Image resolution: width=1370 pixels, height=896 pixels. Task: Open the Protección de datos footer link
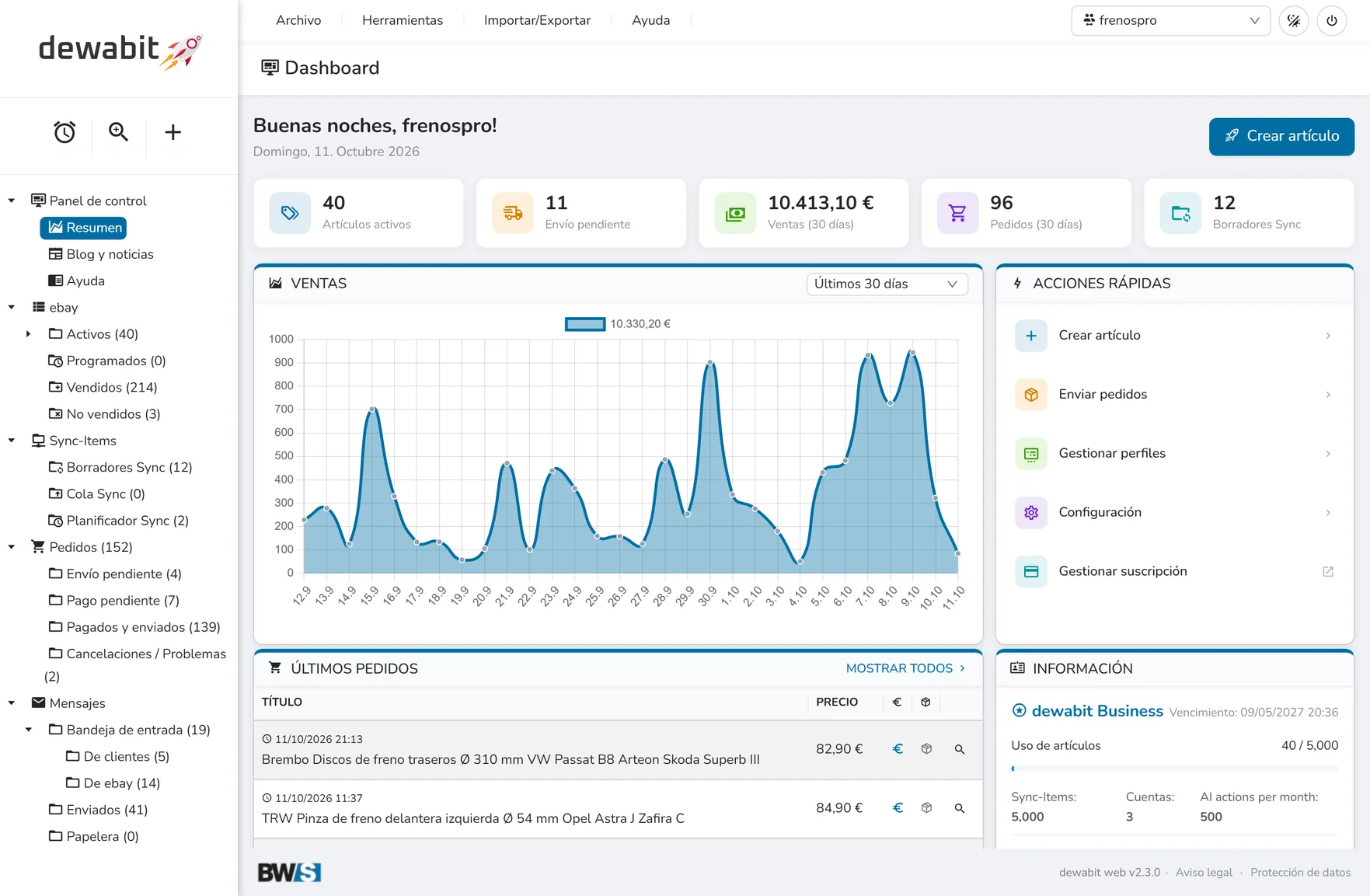(1300, 873)
